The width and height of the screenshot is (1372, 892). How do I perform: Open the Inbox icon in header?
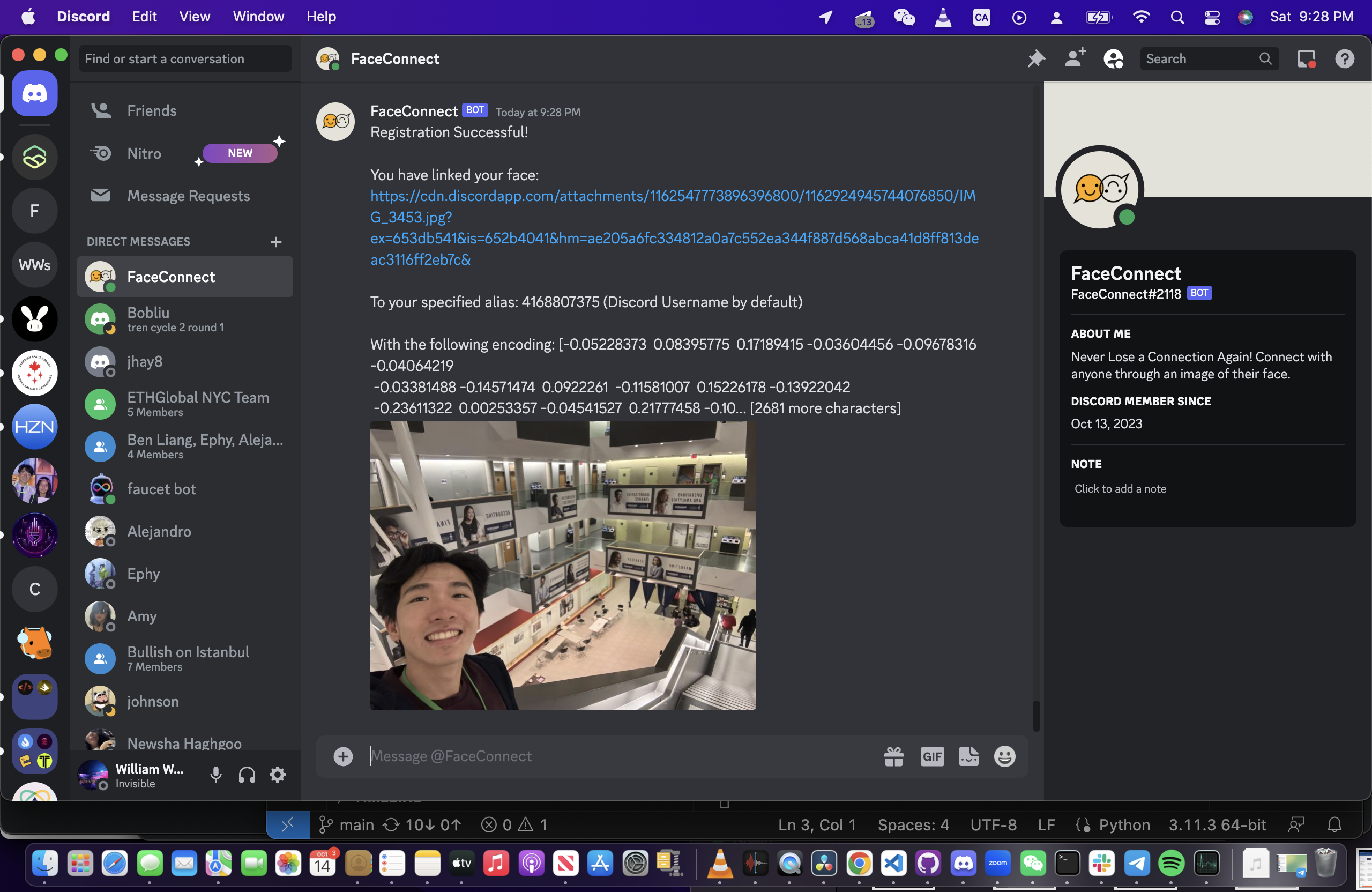tap(1306, 59)
